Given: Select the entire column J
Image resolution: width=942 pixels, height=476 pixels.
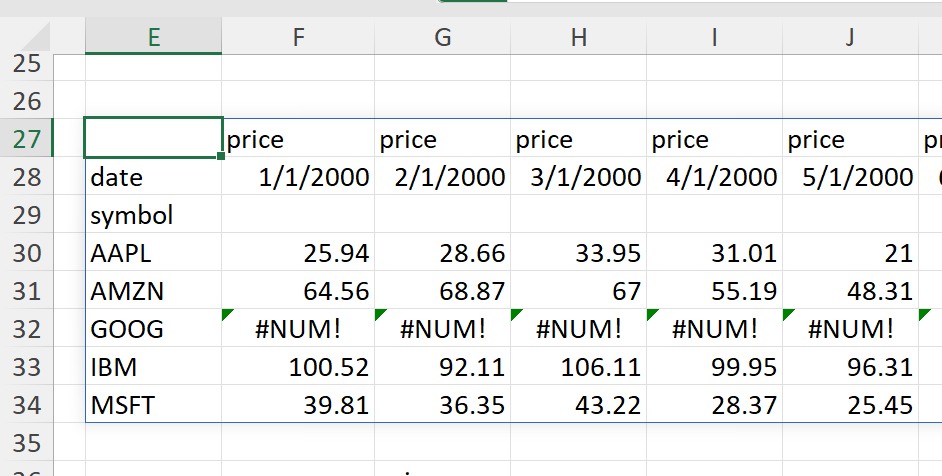Looking at the screenshot, I should (849, 37).
